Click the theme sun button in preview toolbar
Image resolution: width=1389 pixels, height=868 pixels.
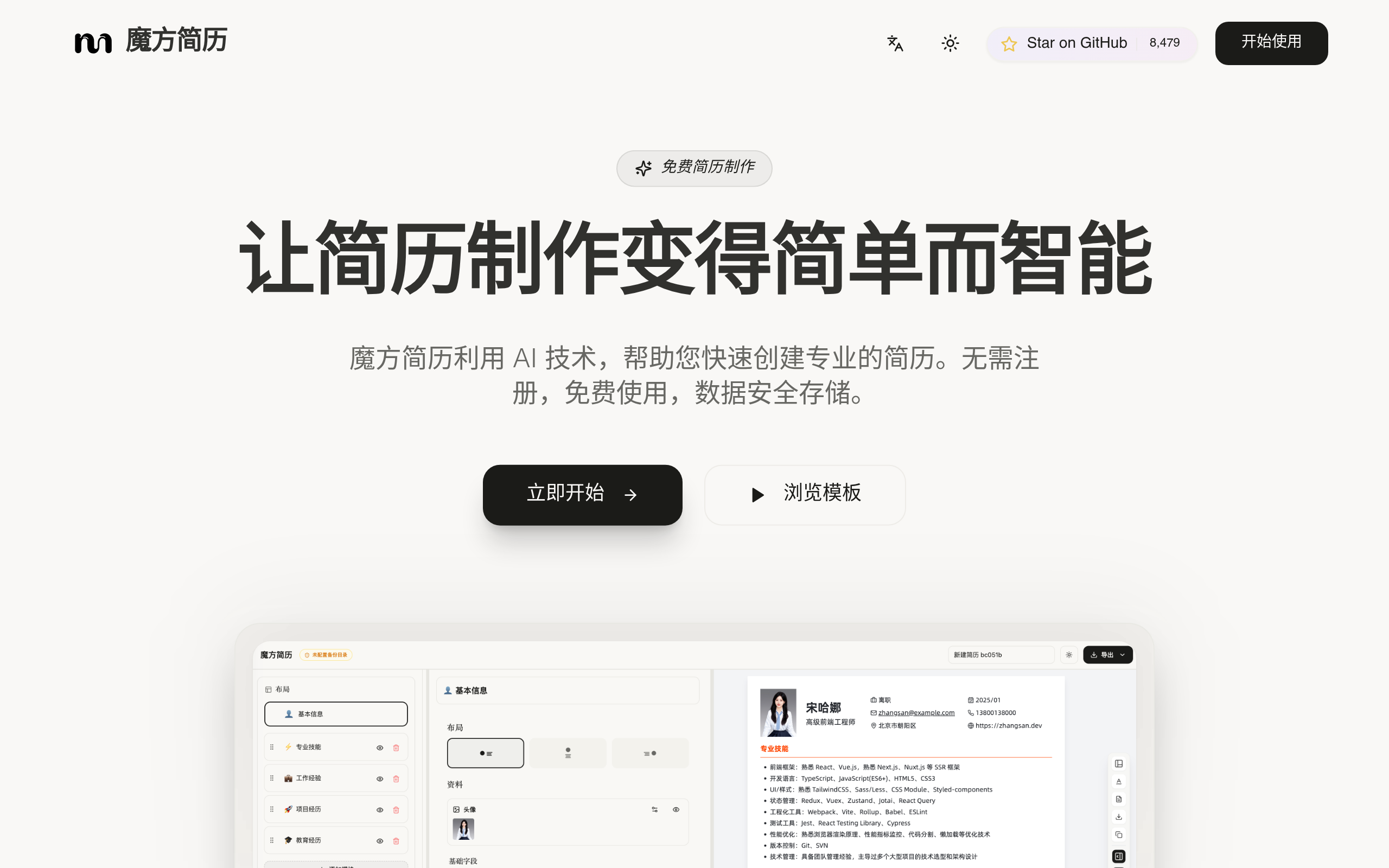point(1069,655)
